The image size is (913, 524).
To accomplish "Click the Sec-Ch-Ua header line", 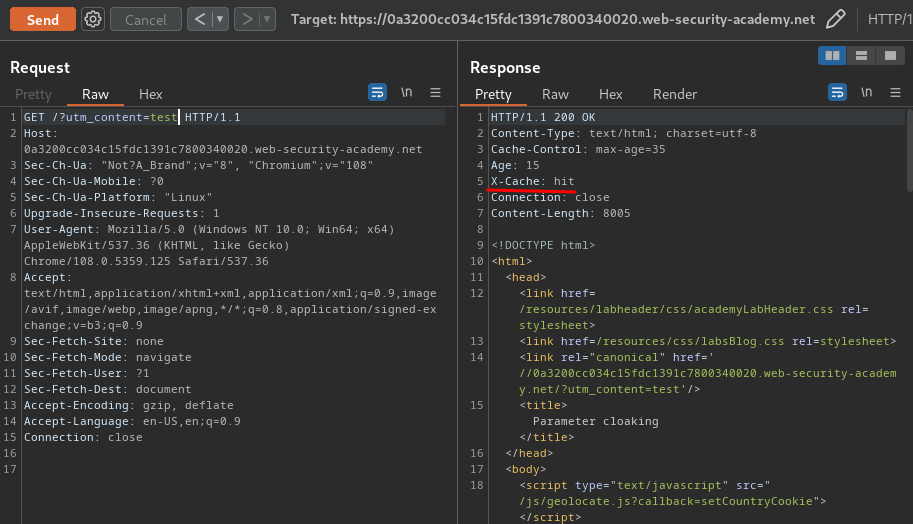I will pos(199,165).
